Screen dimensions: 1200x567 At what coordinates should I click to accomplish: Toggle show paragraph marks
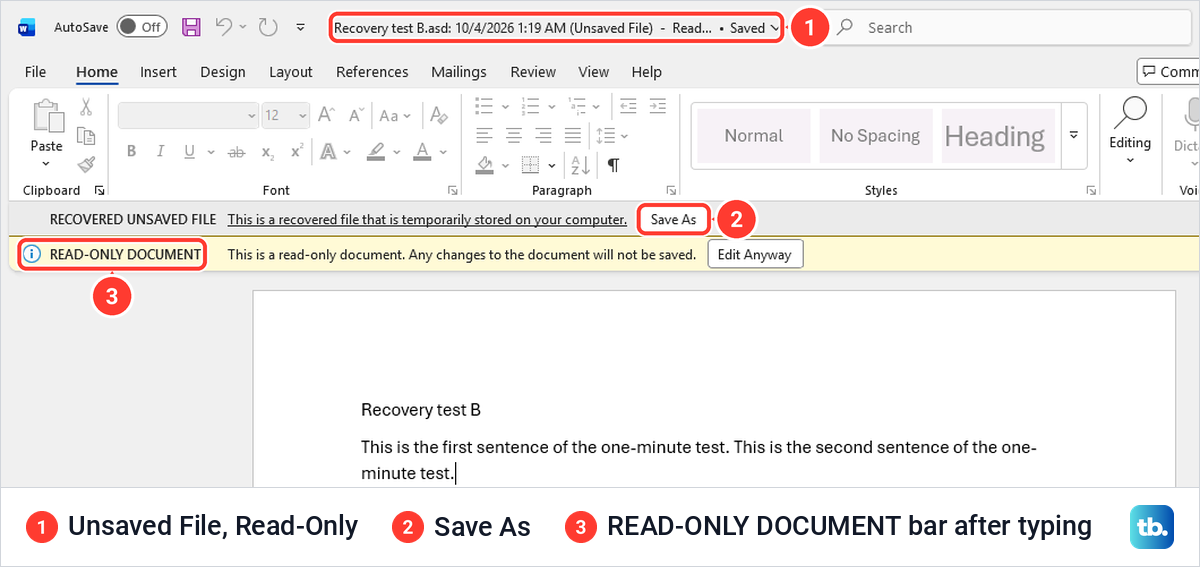coord(613,164)
